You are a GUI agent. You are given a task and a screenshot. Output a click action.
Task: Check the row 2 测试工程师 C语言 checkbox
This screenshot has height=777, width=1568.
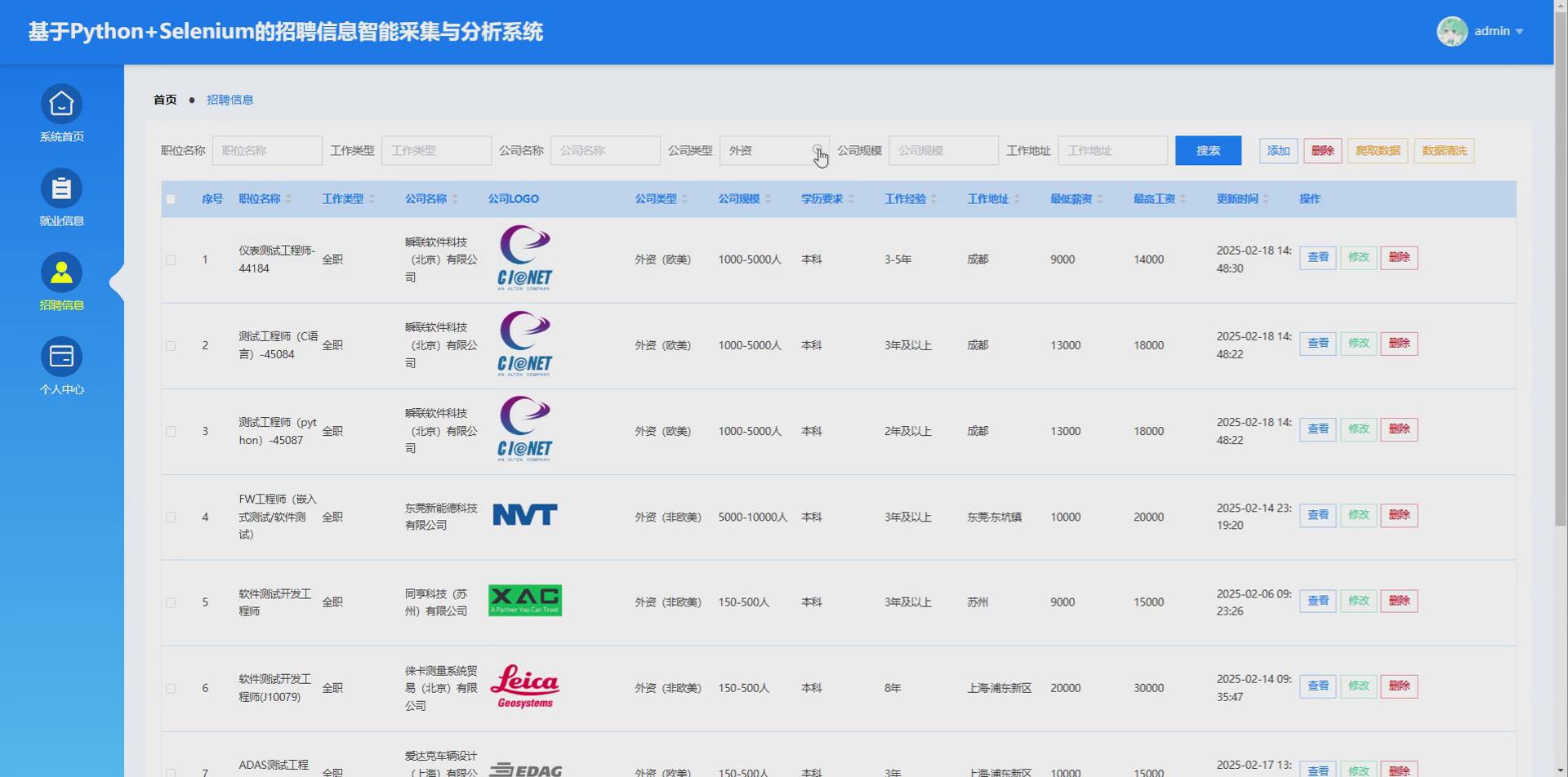(x=171, y=345)
